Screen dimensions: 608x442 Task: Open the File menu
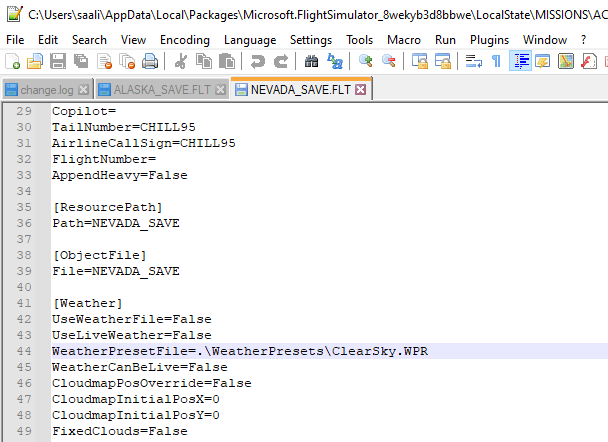point(15,40)
